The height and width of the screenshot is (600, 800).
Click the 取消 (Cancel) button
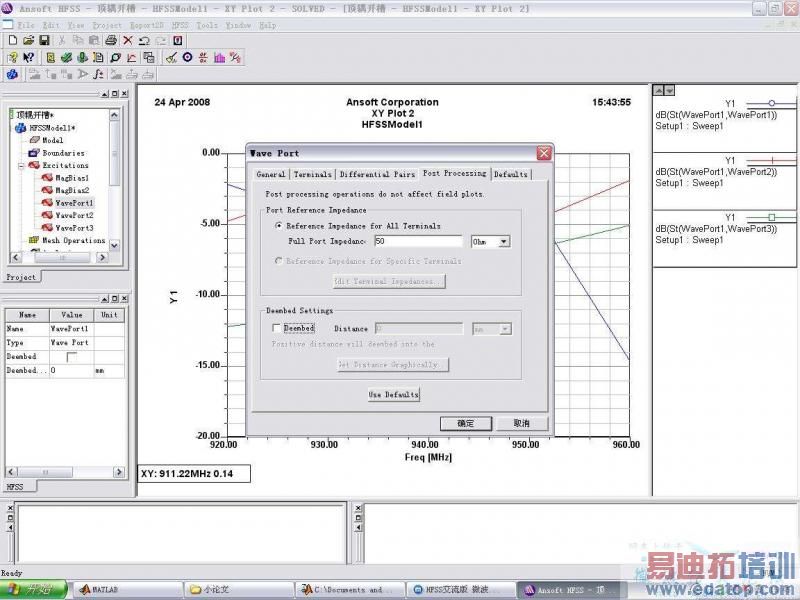[521, 423]
